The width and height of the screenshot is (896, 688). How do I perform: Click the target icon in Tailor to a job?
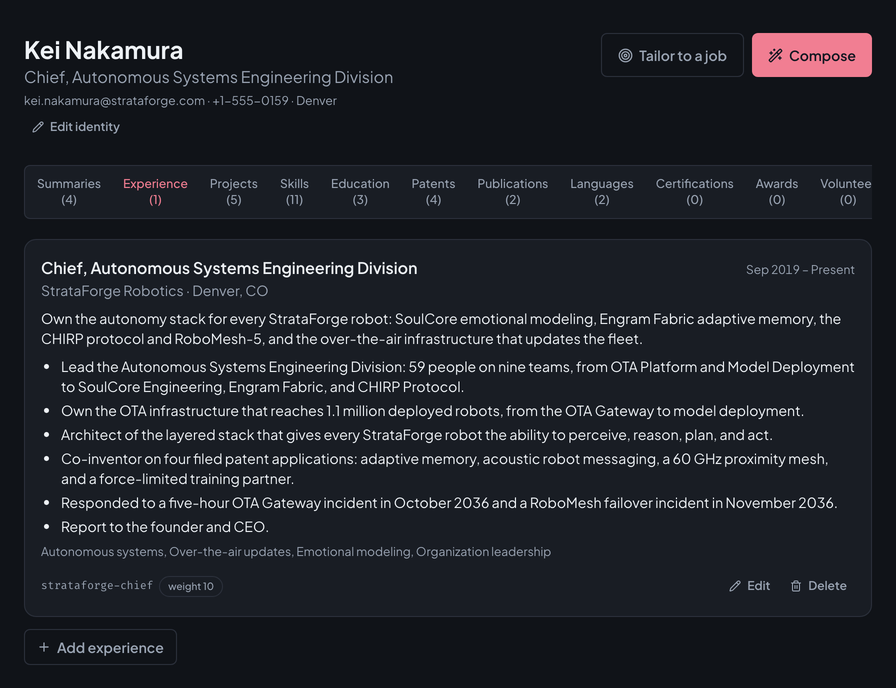coord(625,55)
